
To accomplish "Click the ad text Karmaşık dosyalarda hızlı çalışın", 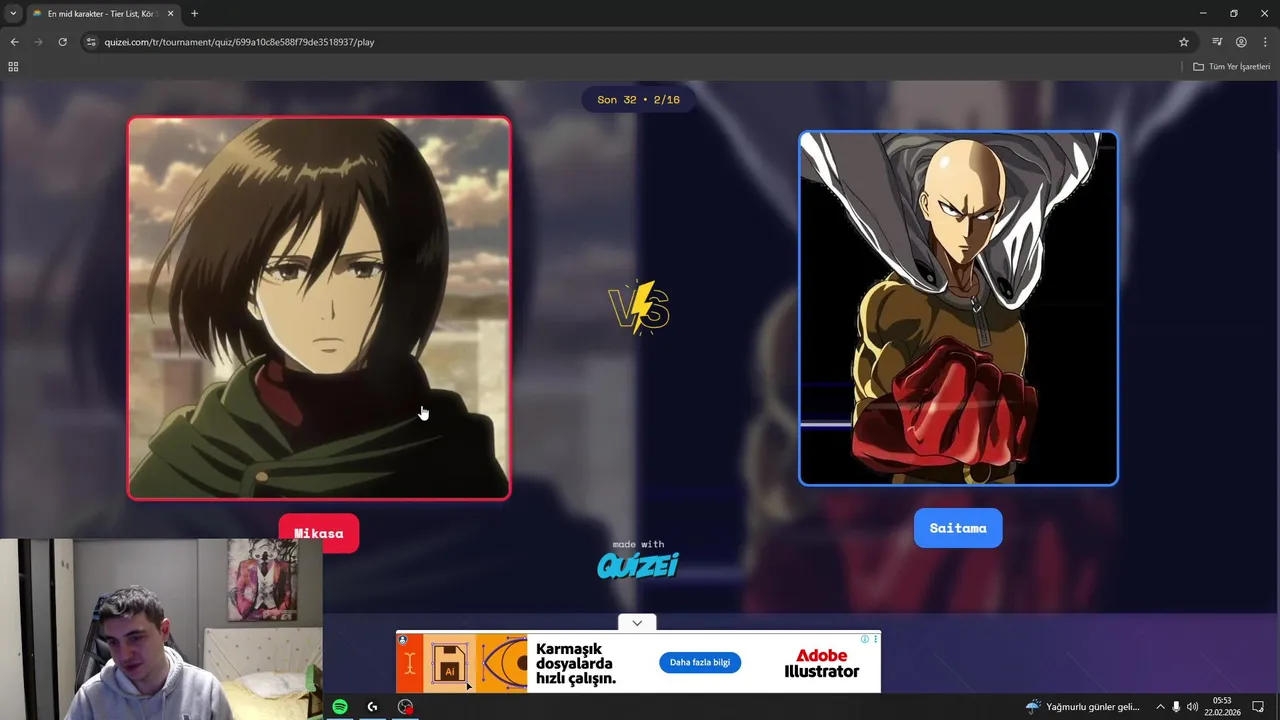I will coord(576,664).
